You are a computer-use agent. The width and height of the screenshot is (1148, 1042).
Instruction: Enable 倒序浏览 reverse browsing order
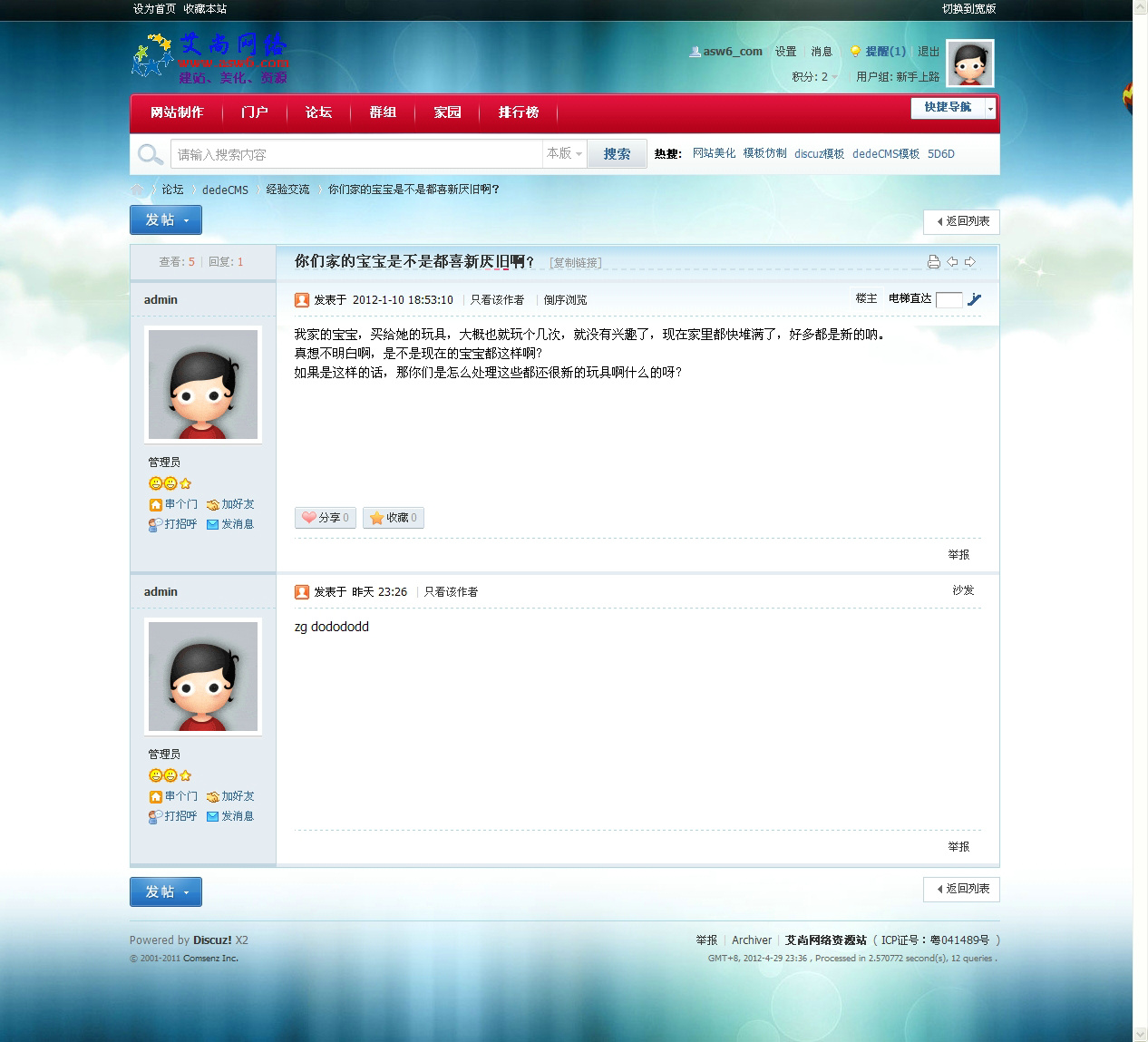click(x=565, y=299)
